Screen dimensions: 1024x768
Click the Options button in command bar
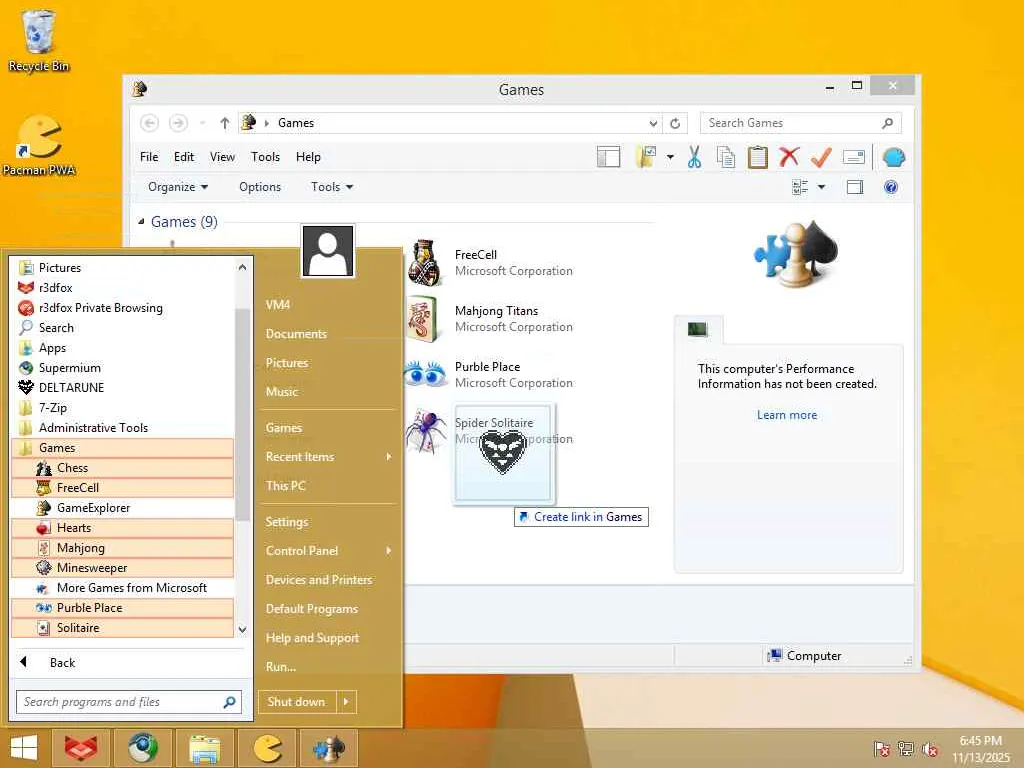click(260, 187)
